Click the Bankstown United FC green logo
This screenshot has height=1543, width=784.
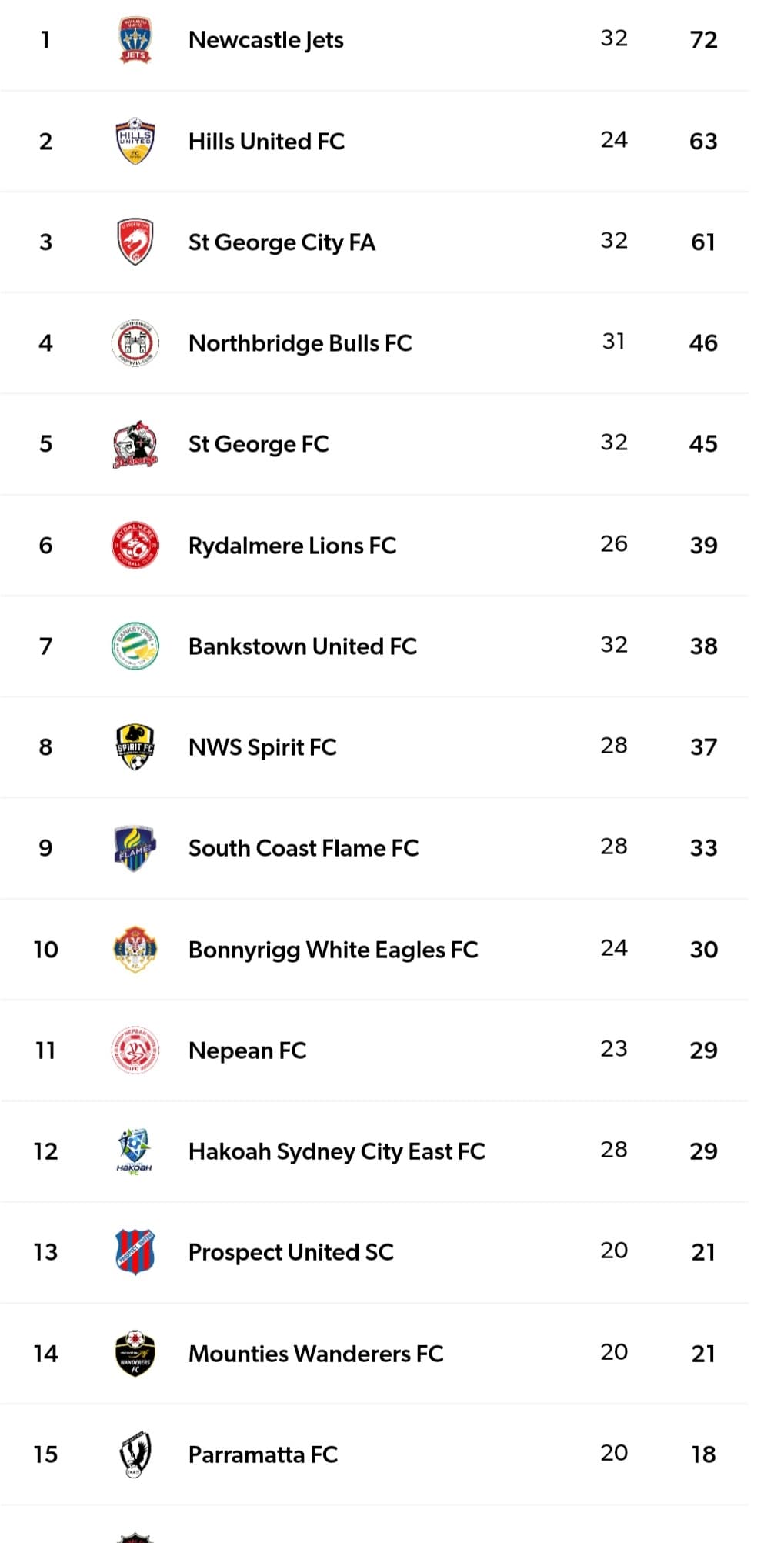point(135,646)
